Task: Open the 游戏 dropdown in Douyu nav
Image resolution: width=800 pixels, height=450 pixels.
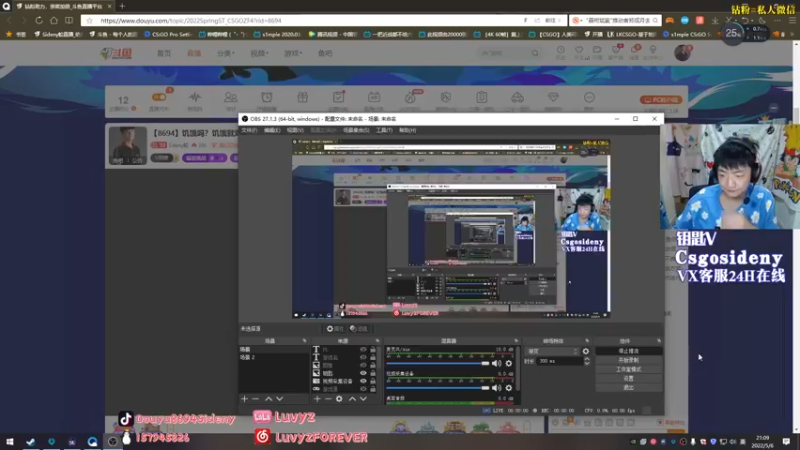Action: tap(293, 53)
